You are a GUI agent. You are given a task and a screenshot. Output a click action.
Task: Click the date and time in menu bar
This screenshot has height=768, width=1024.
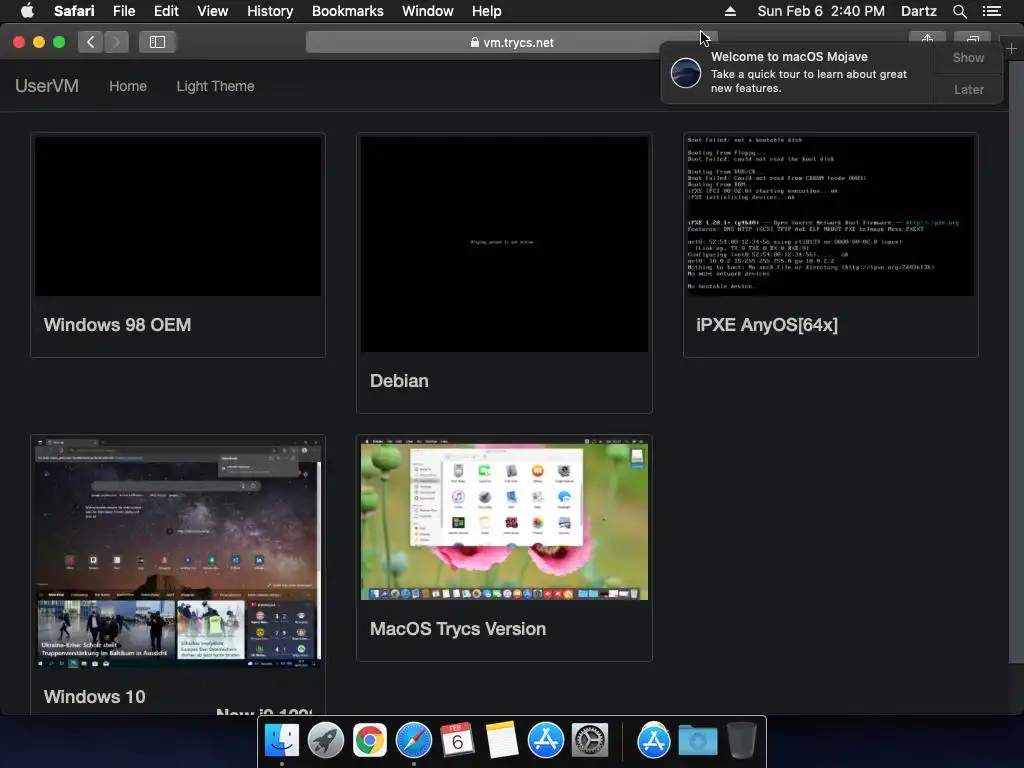click(x=821, y=11)
